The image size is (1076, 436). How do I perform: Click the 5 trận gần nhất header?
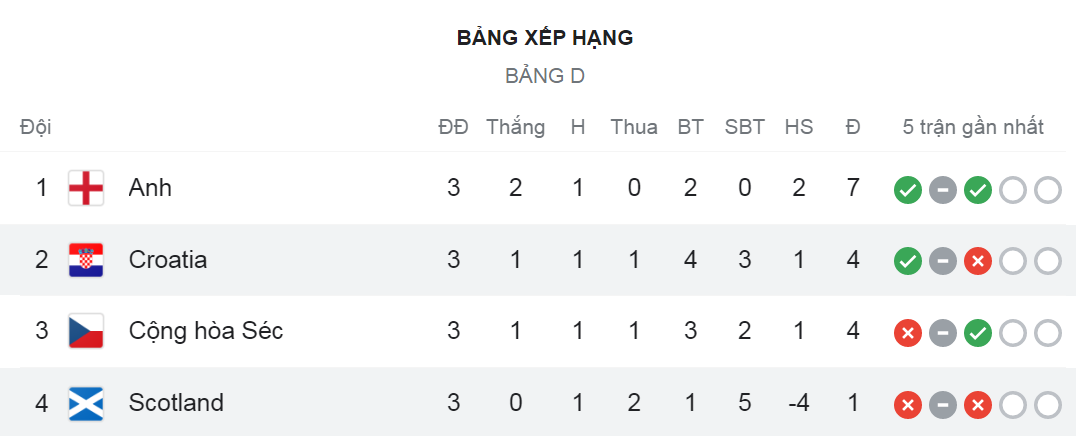[x=973, y=127]
